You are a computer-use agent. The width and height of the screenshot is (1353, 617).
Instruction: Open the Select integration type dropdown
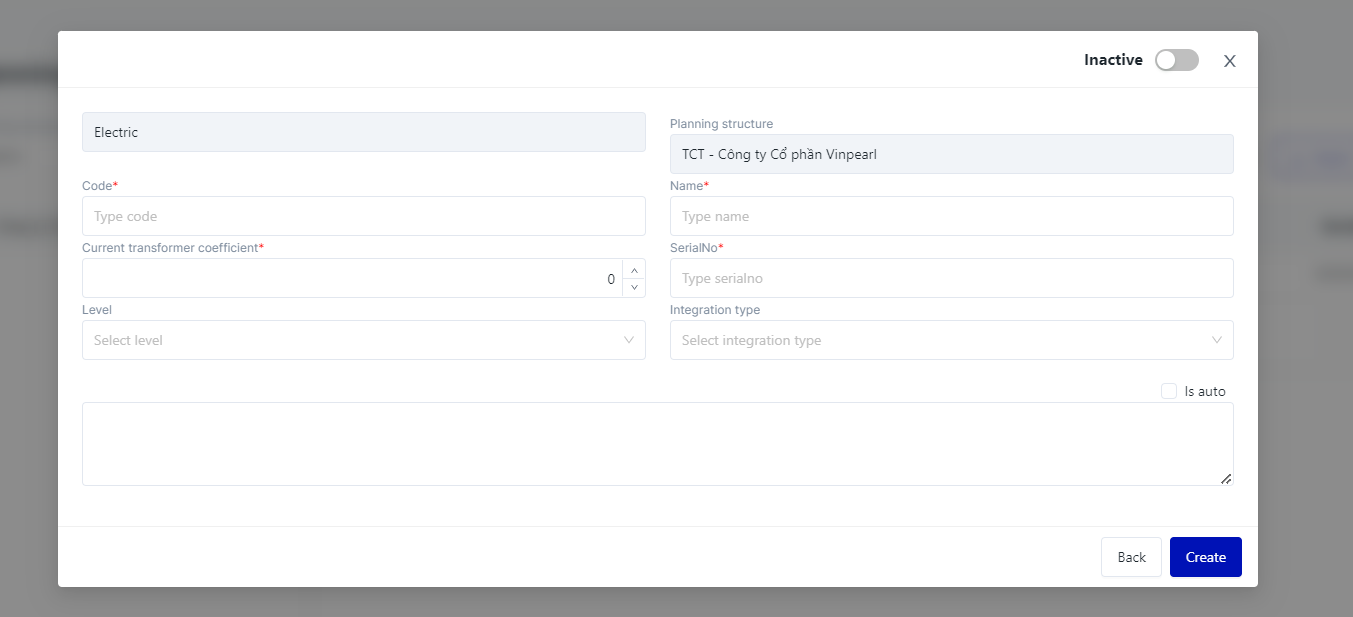tap(940, 340)
